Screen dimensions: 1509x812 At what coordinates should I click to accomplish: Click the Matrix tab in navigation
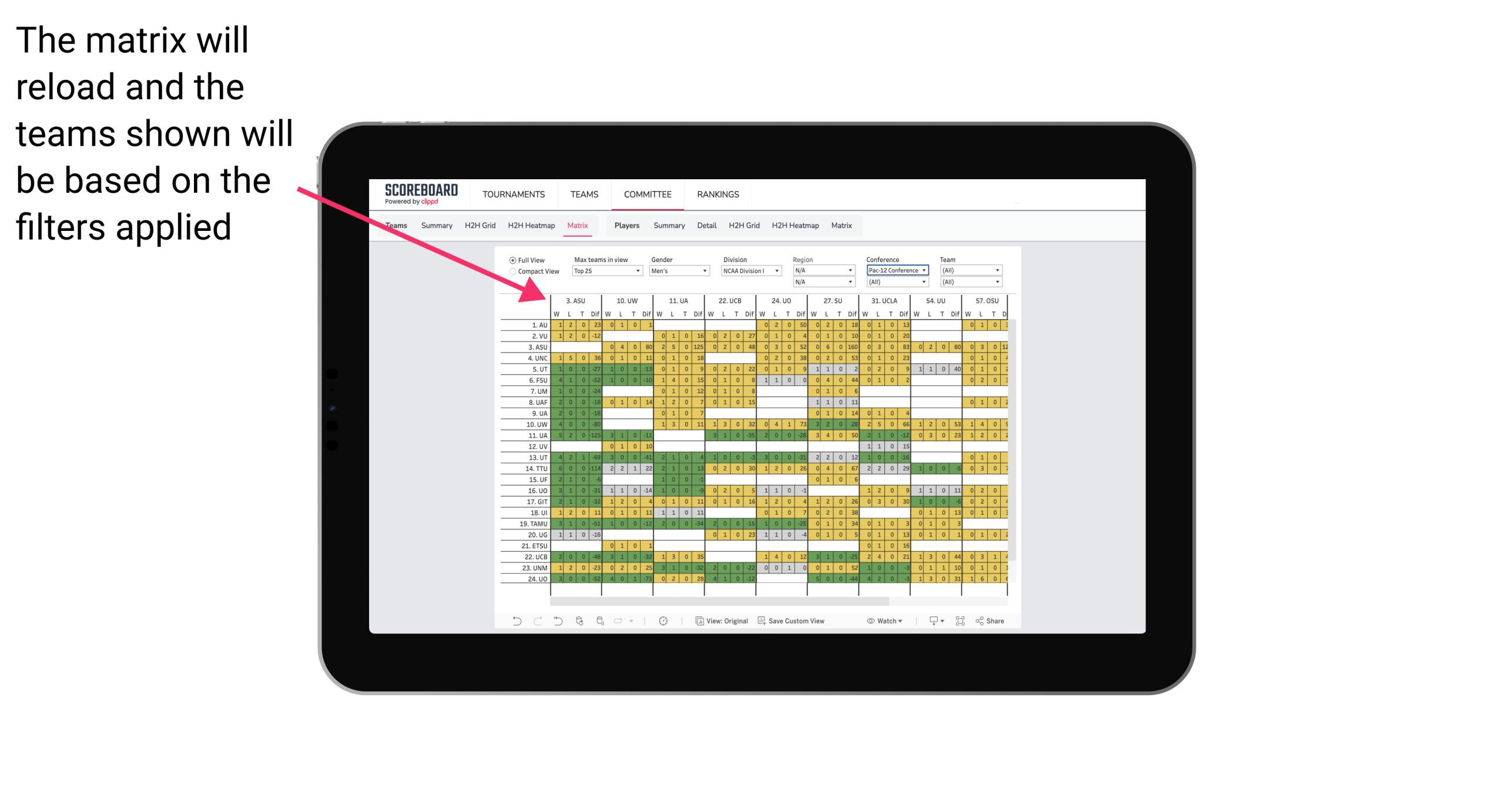[579, 225]
